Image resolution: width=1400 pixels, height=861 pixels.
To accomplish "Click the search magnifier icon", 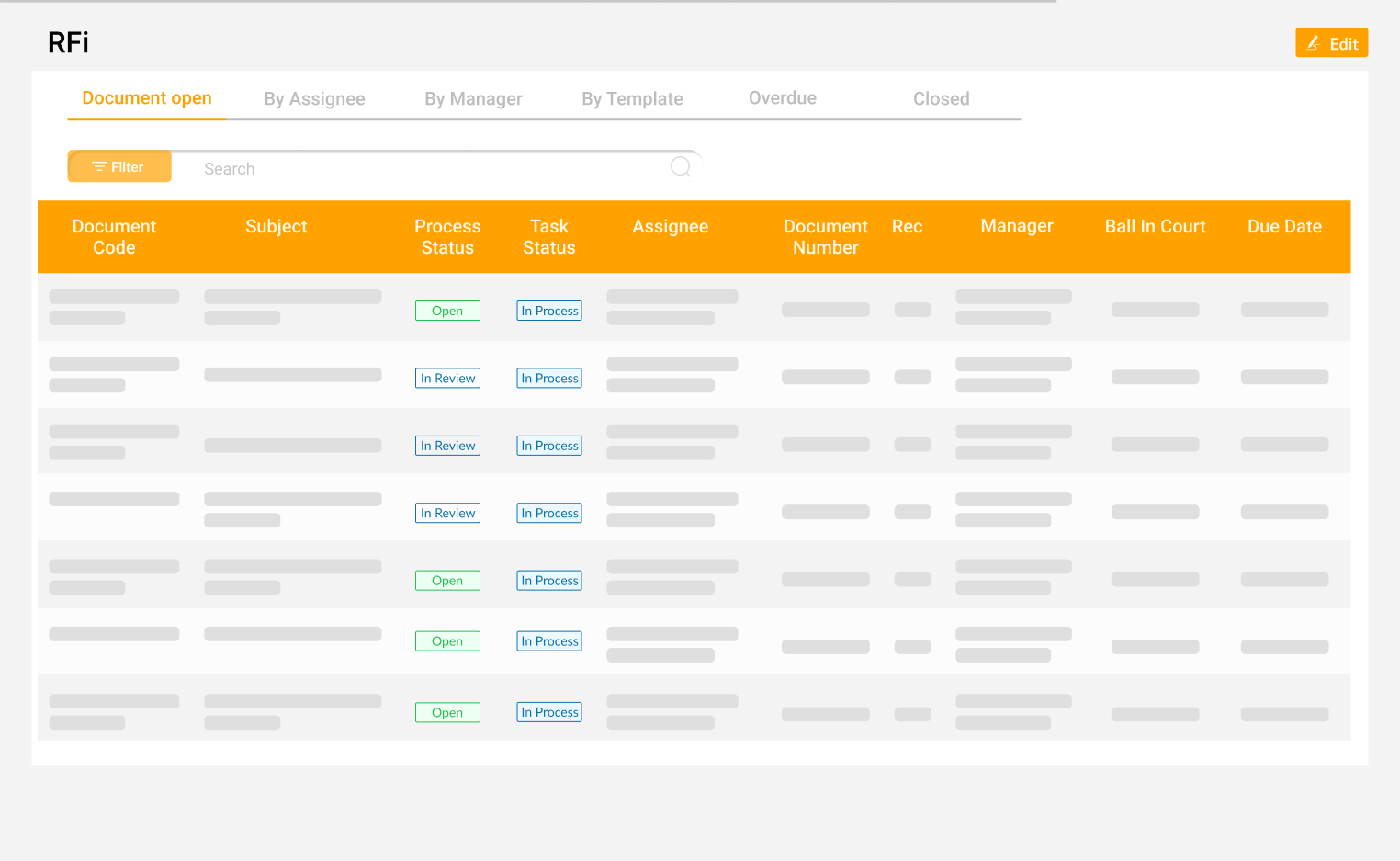I will tap(680, 167).
